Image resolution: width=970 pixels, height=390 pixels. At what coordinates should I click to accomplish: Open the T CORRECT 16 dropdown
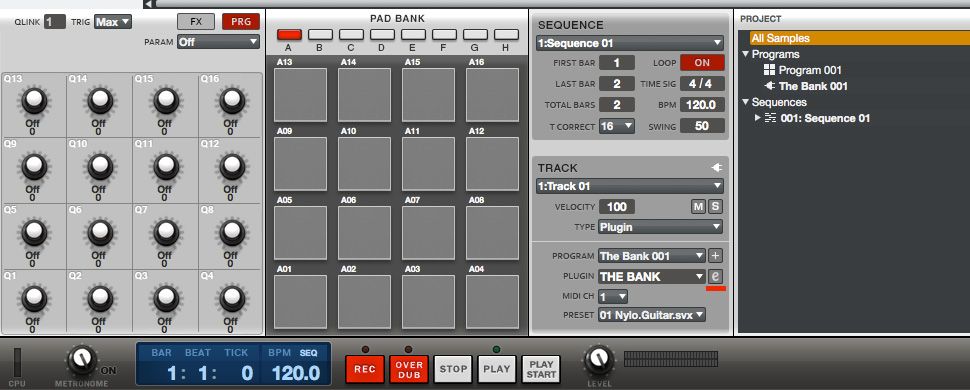coord(617,126)
